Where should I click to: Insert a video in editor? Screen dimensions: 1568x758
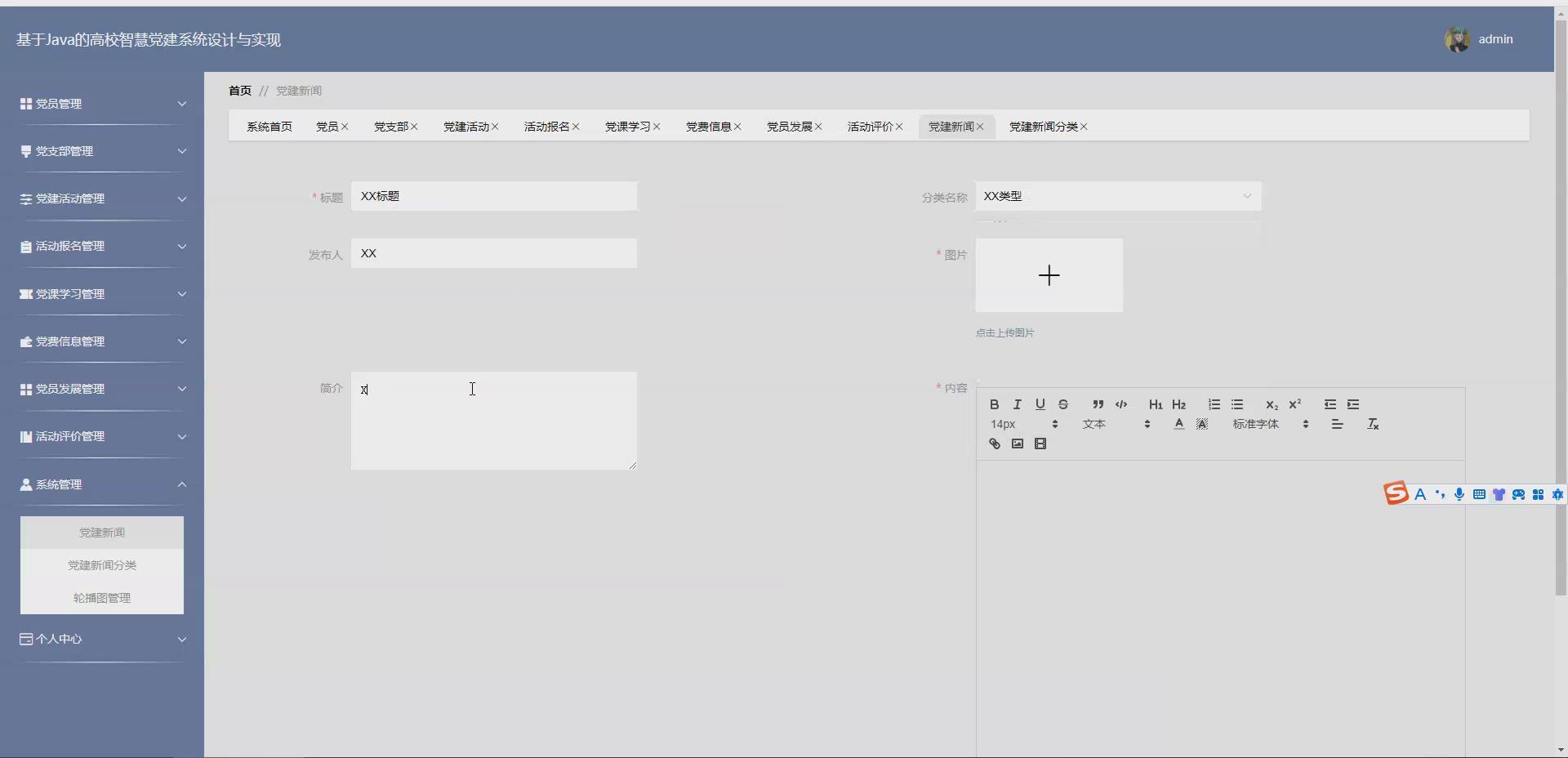coord(1040,444)
